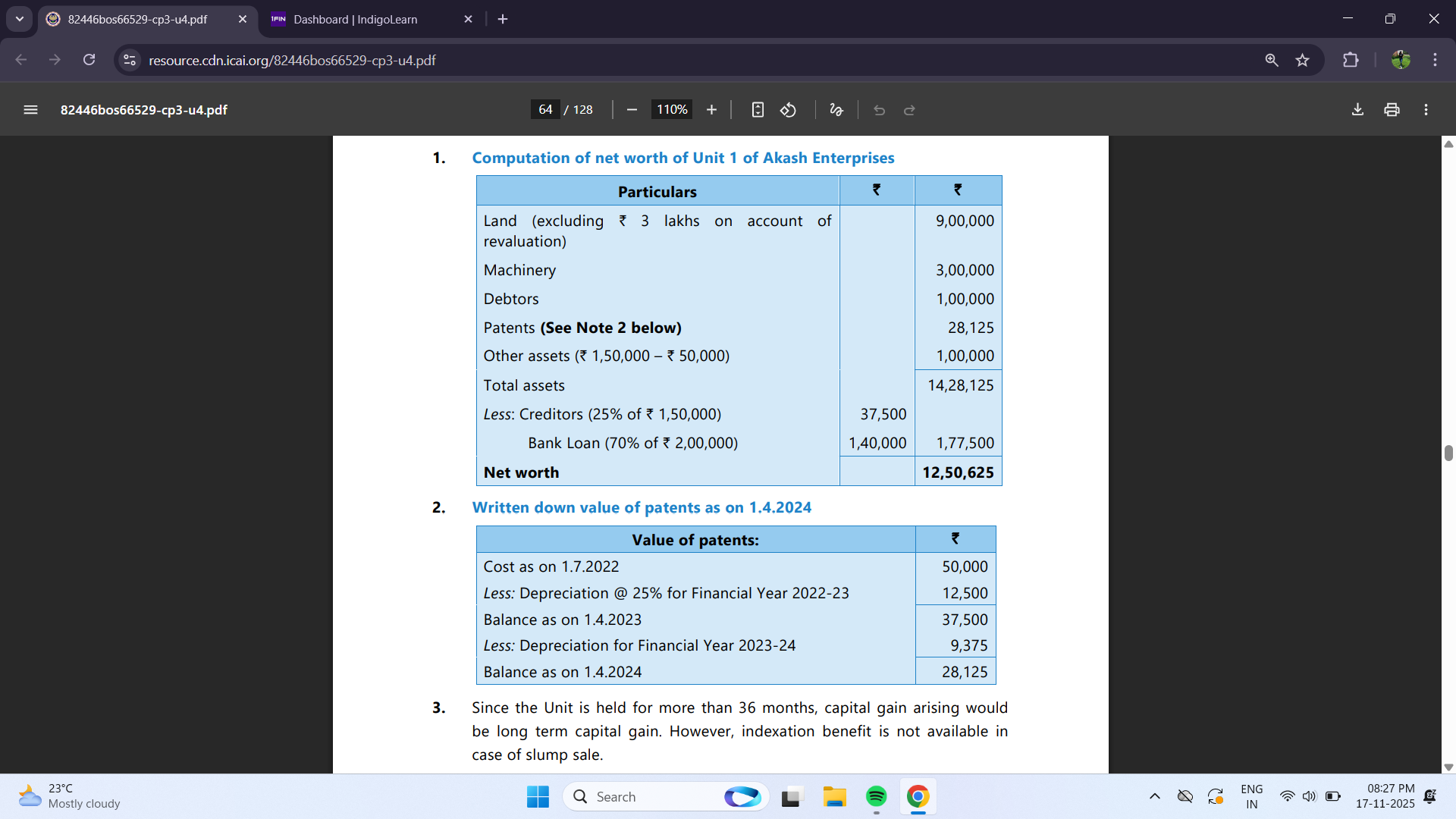The width and height of the screenshot is (1456, 819).
Task: Expand the tab search dropdown arrow
Action: [20, 19]
